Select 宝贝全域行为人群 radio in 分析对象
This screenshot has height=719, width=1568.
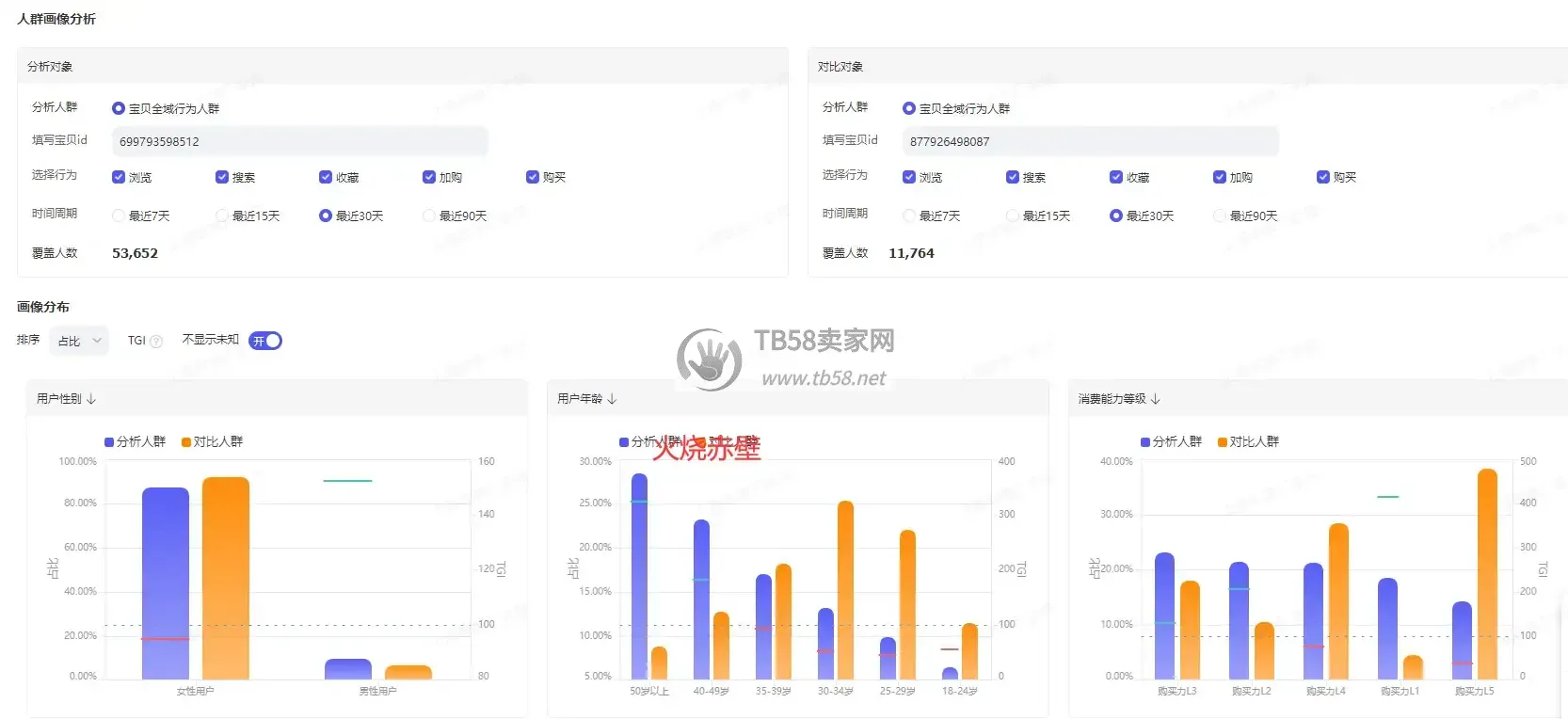click(x=119, y=108)
